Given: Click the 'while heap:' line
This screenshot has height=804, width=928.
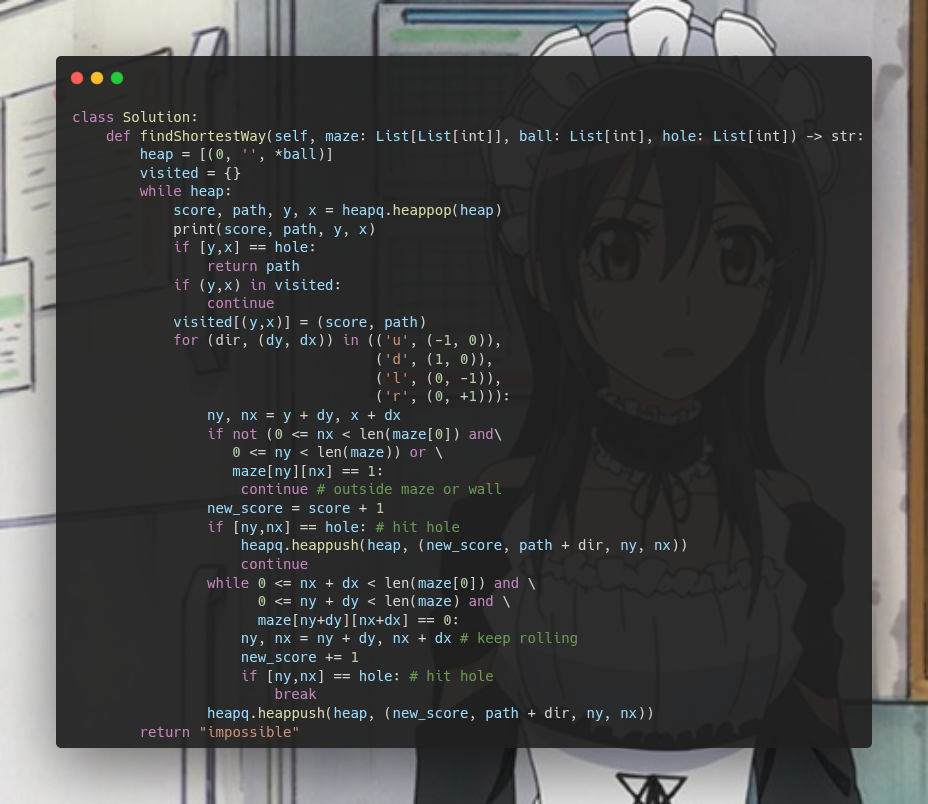Looking at the screenshot, I should pyautogui.click(x=185, y=191).
